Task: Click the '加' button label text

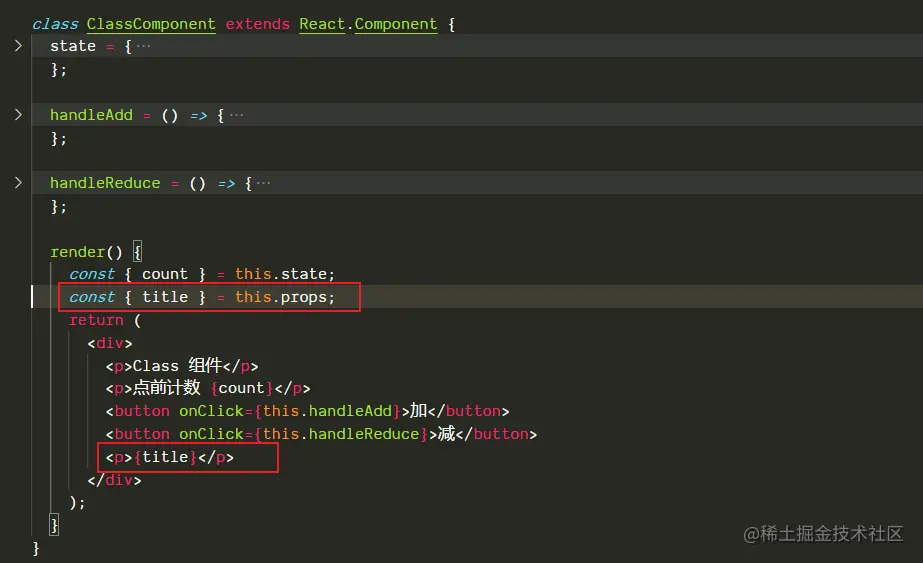Action: point(419,410)
